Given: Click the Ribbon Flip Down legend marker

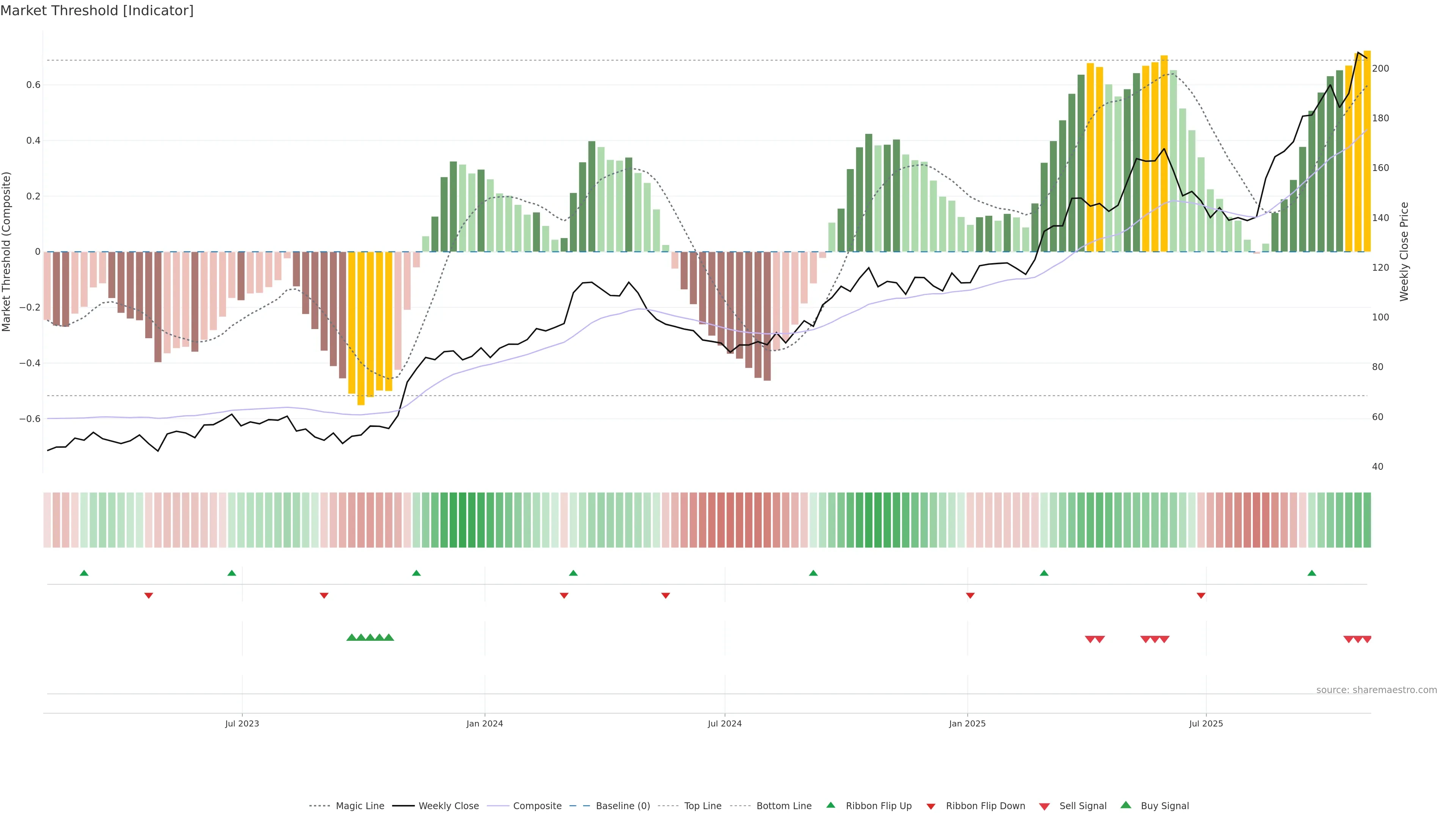Looking at the screenshot, I should point(931,806).
